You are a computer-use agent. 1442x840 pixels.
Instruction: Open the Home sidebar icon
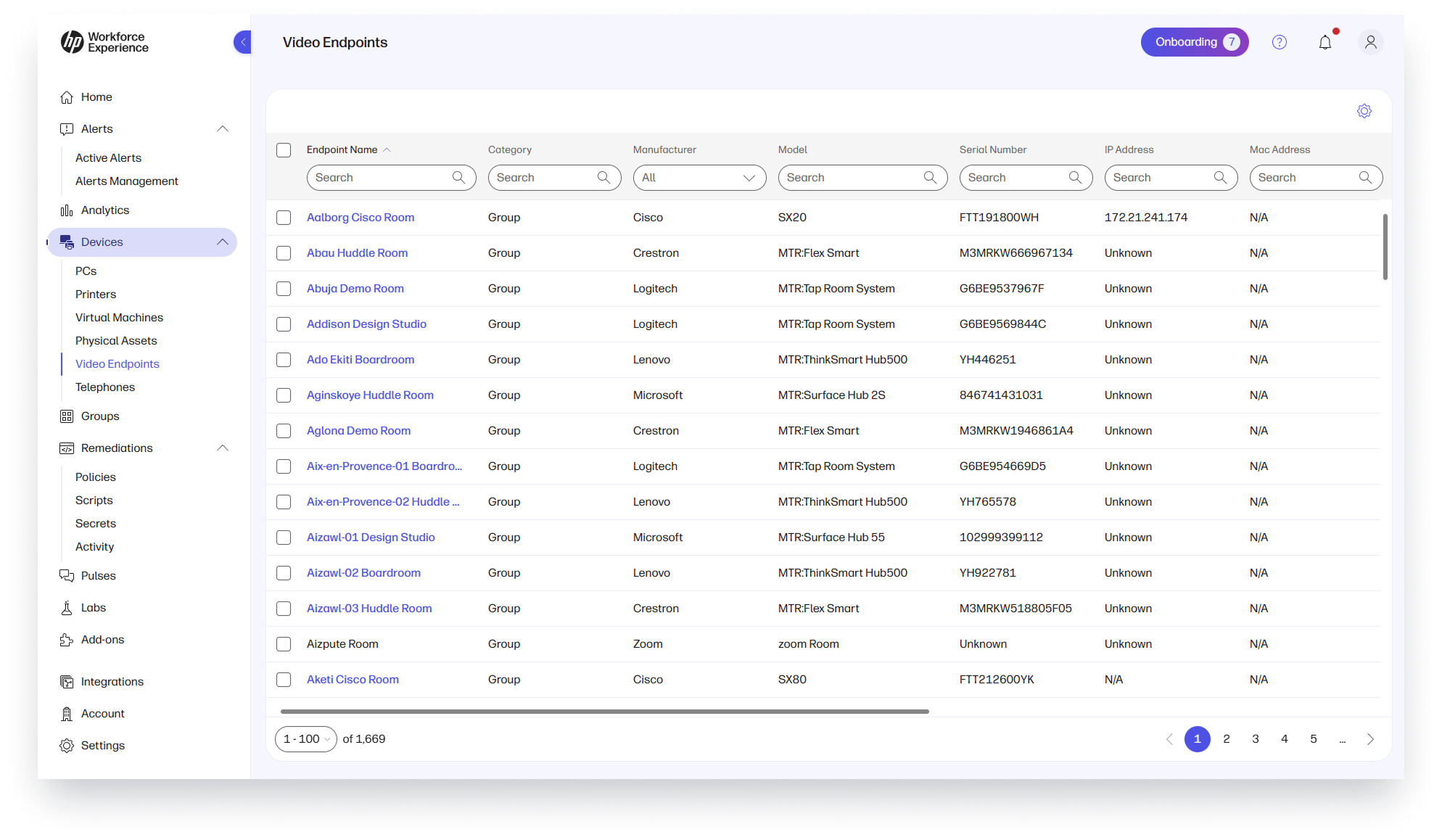pos(66,96)
